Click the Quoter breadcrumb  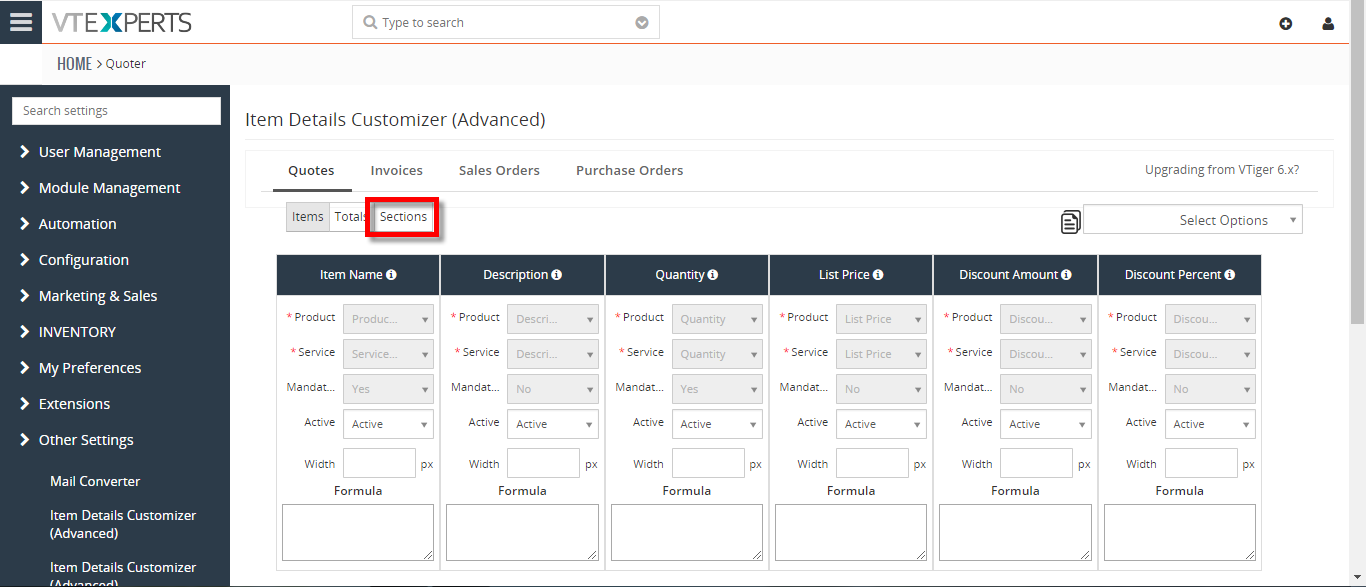pos(126,64)
